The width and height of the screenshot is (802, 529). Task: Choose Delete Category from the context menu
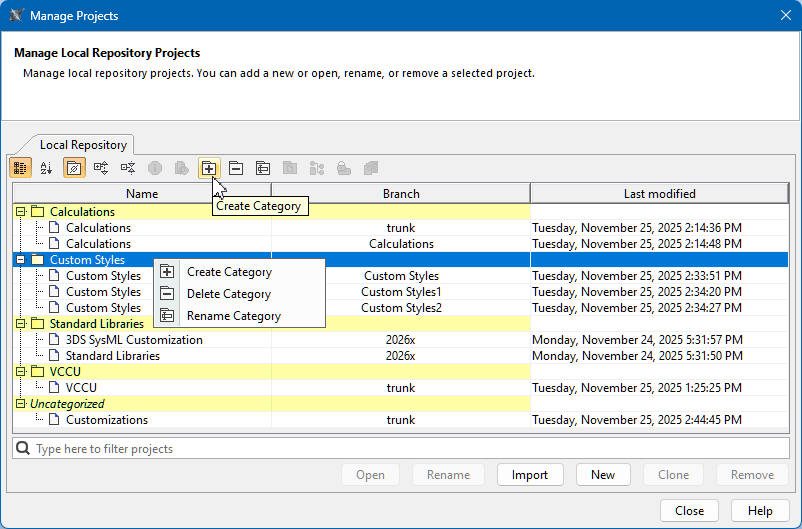pos(228,294)
